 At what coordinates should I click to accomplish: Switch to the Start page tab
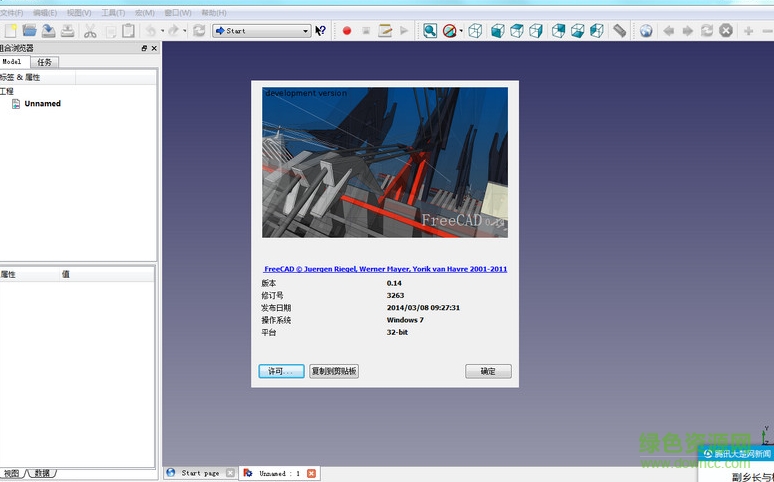coord(199,473)
